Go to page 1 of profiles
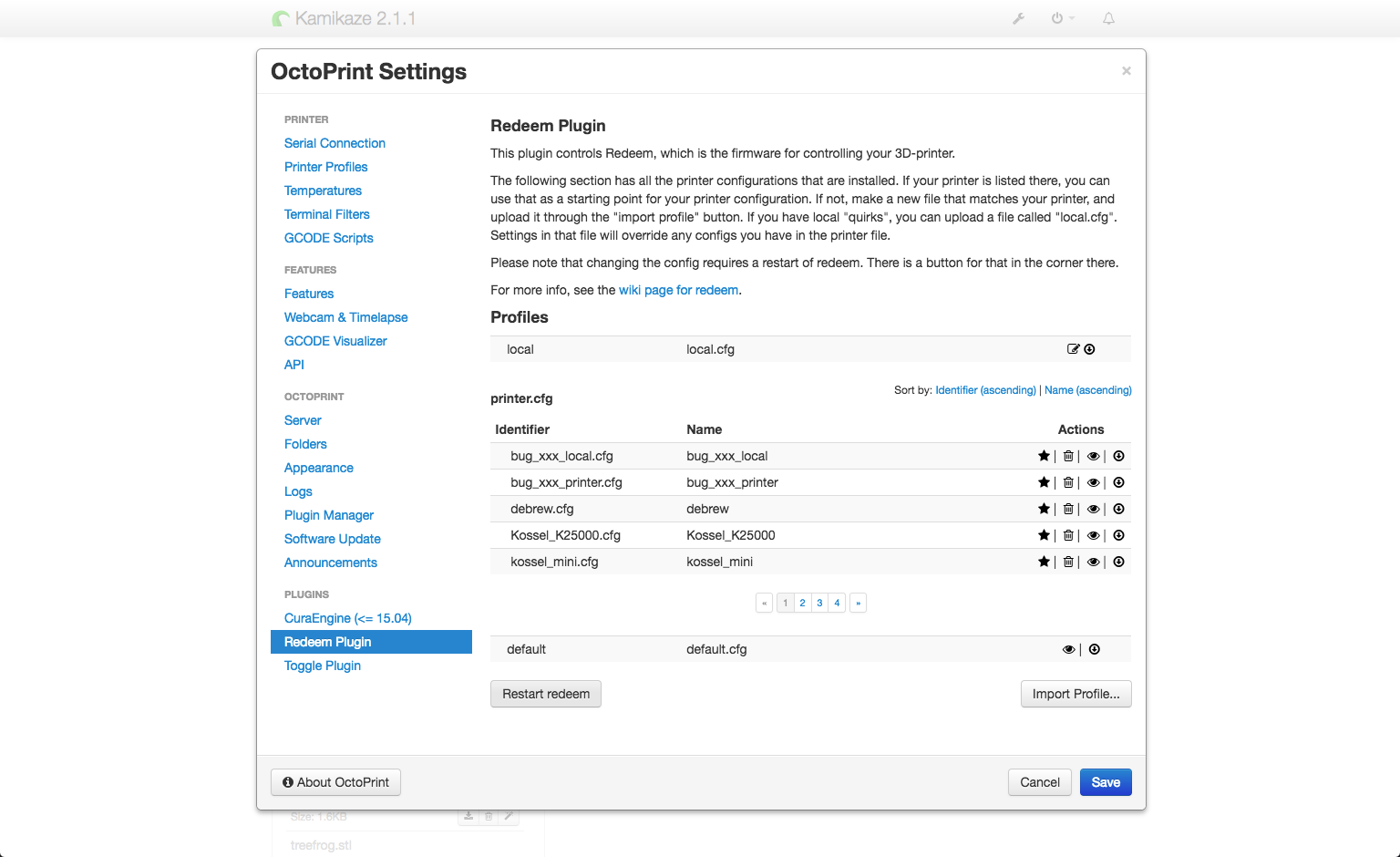Screen dimensions: 1400x857 pos(786,603)
